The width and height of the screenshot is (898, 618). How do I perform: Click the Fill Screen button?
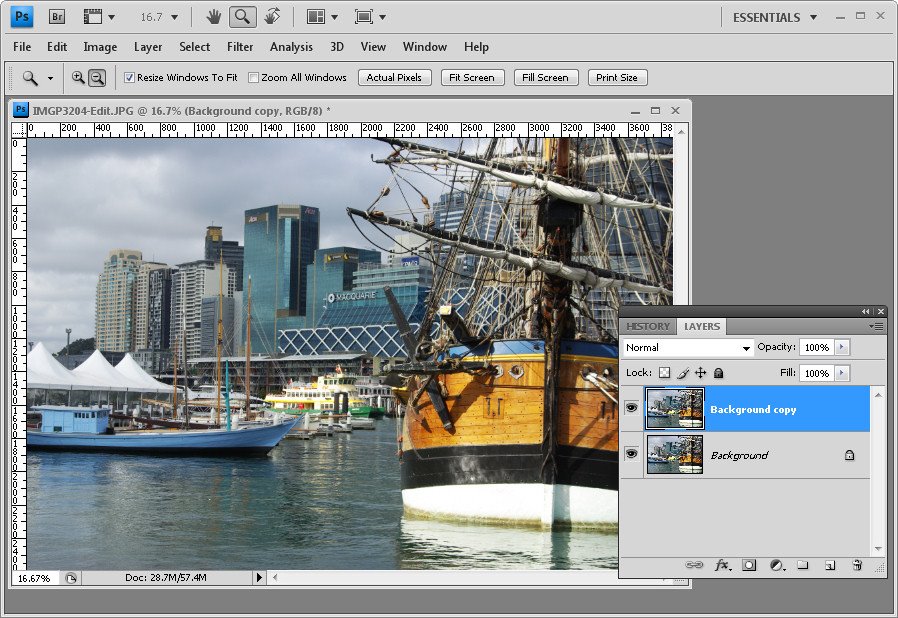[x=545, y=77]
